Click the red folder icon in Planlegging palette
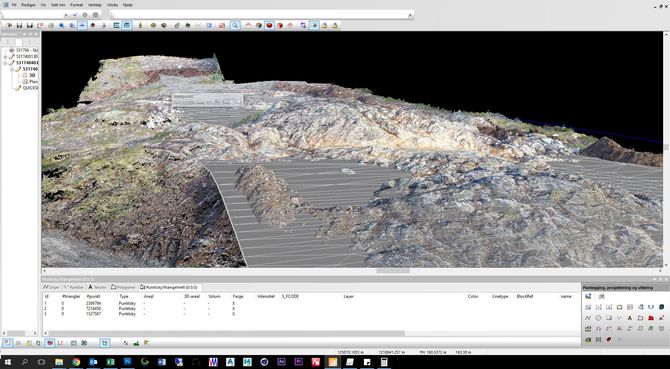The width and height of the screenshot is (670, 369). 650,318
